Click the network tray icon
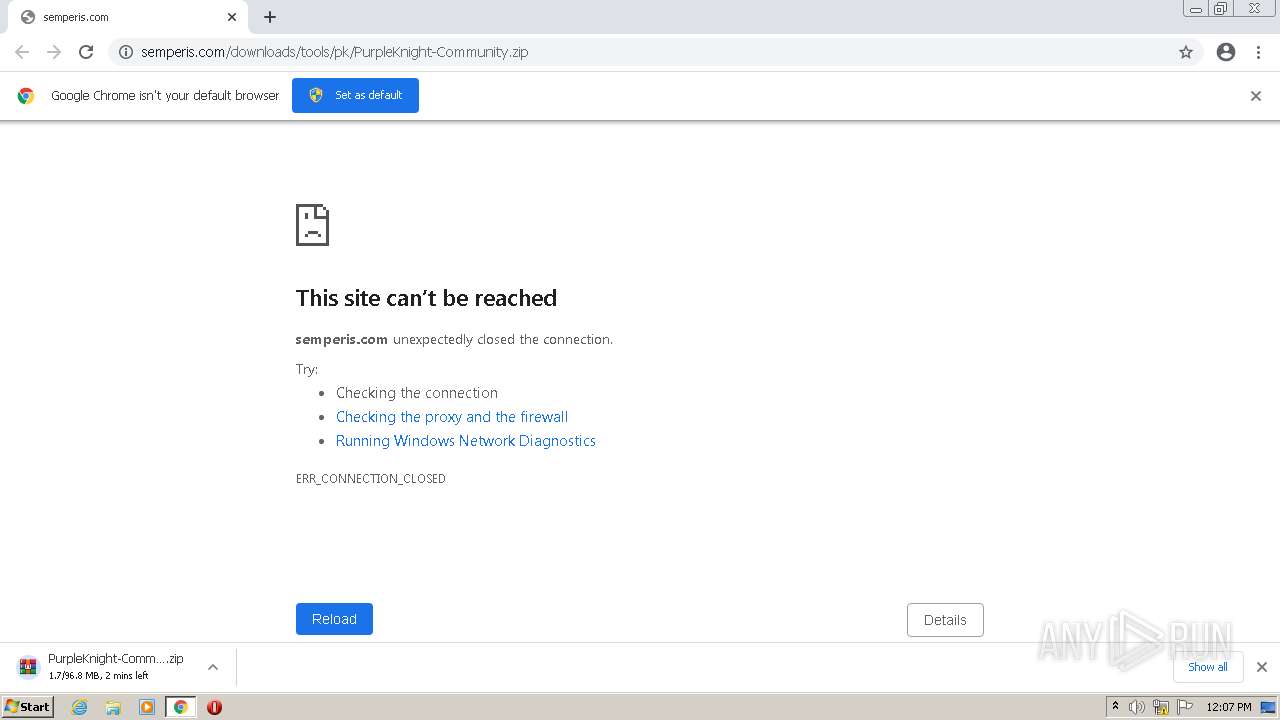Viewport: 1280px width, 720px height. [x=1161, y=708]
